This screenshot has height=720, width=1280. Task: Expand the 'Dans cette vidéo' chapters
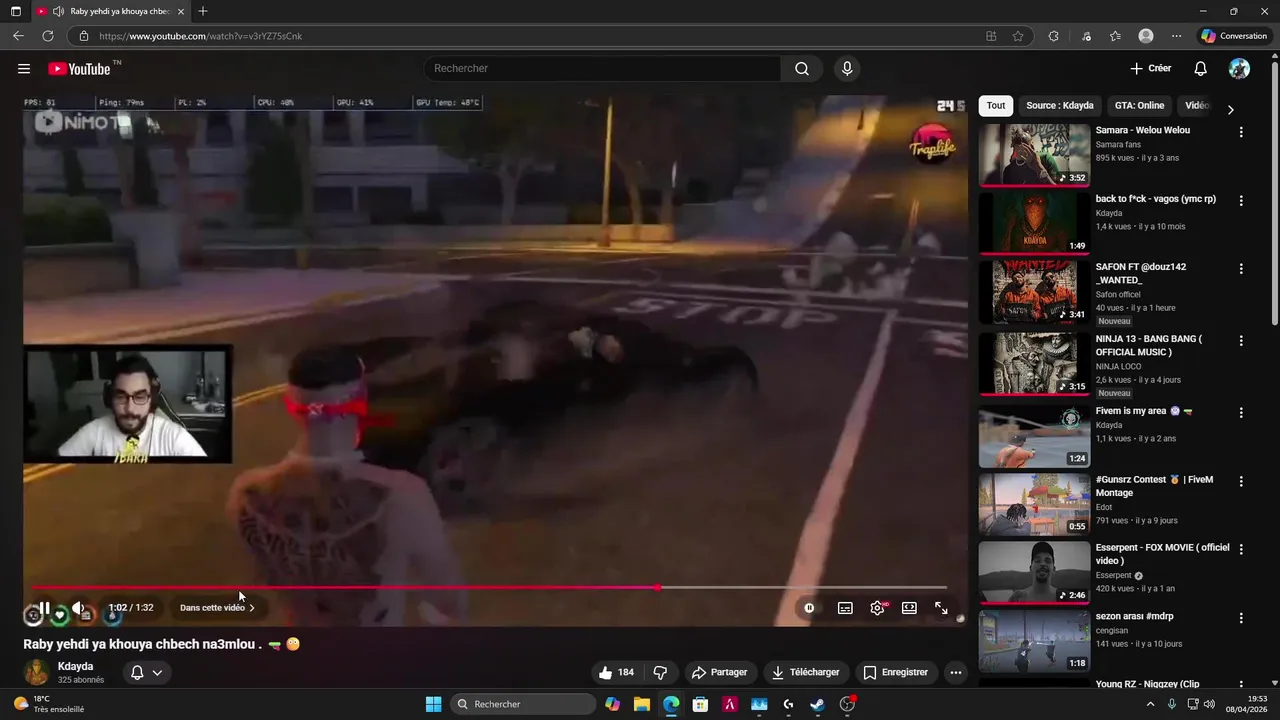pyautogui.click(x=217, y=607)
